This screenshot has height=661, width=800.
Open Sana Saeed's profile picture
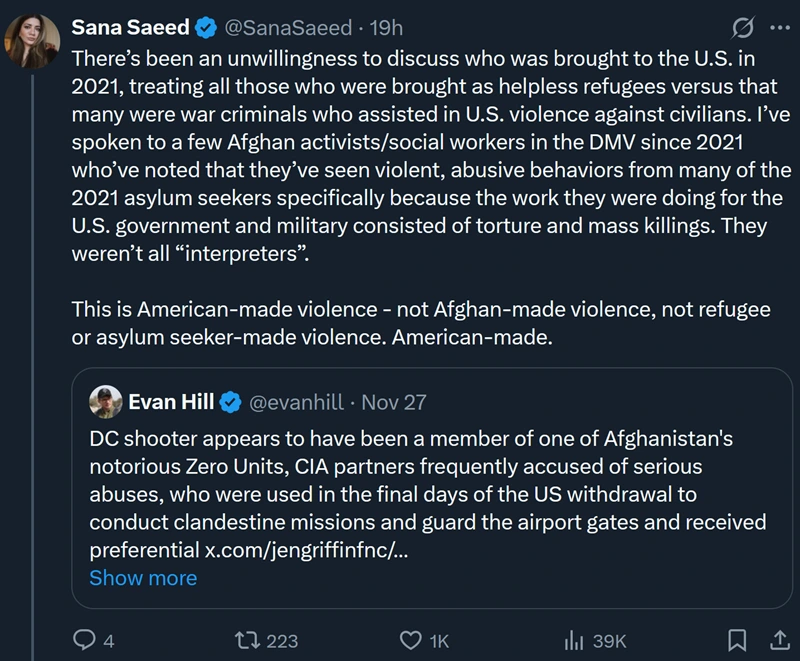pos(32,40)
